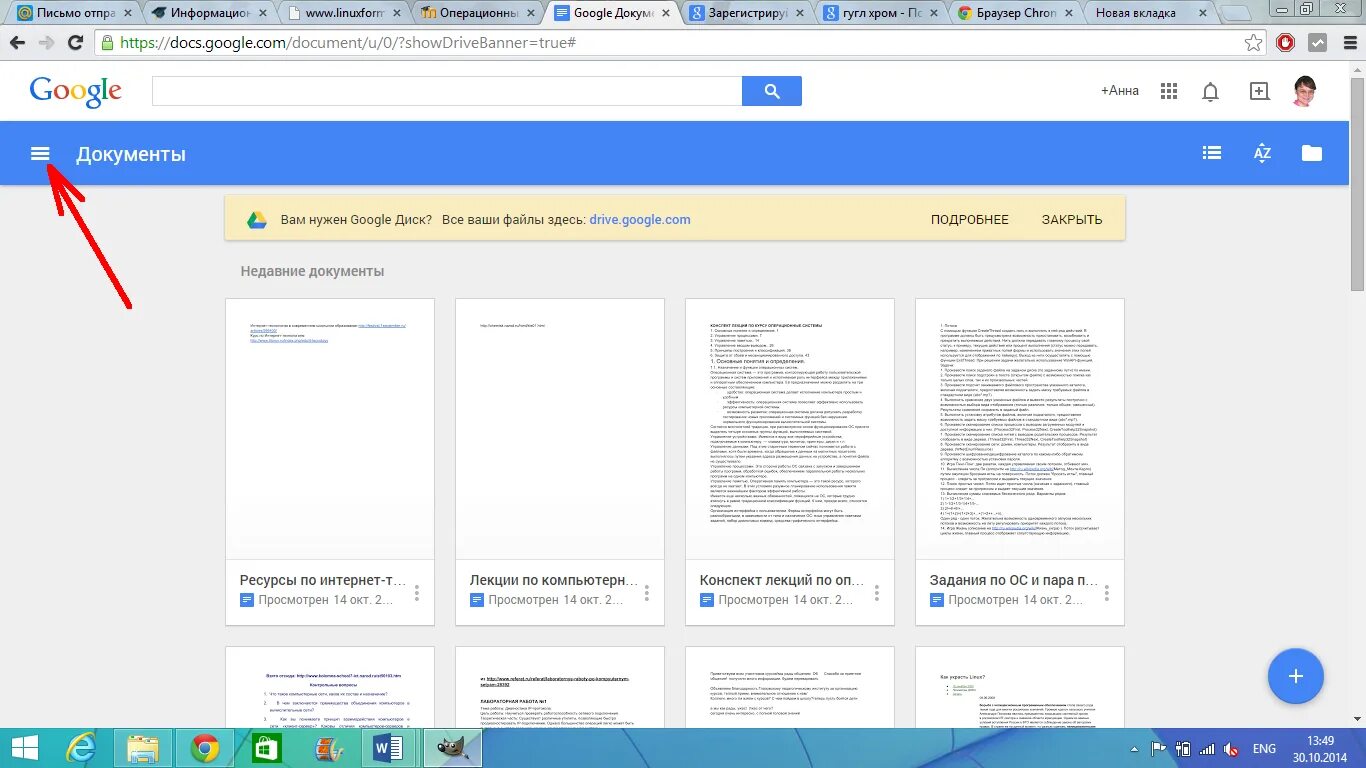This screenshot has height=768, width=1366.
Task: Open File Explorer from taskbar
Action: [143, 748]
